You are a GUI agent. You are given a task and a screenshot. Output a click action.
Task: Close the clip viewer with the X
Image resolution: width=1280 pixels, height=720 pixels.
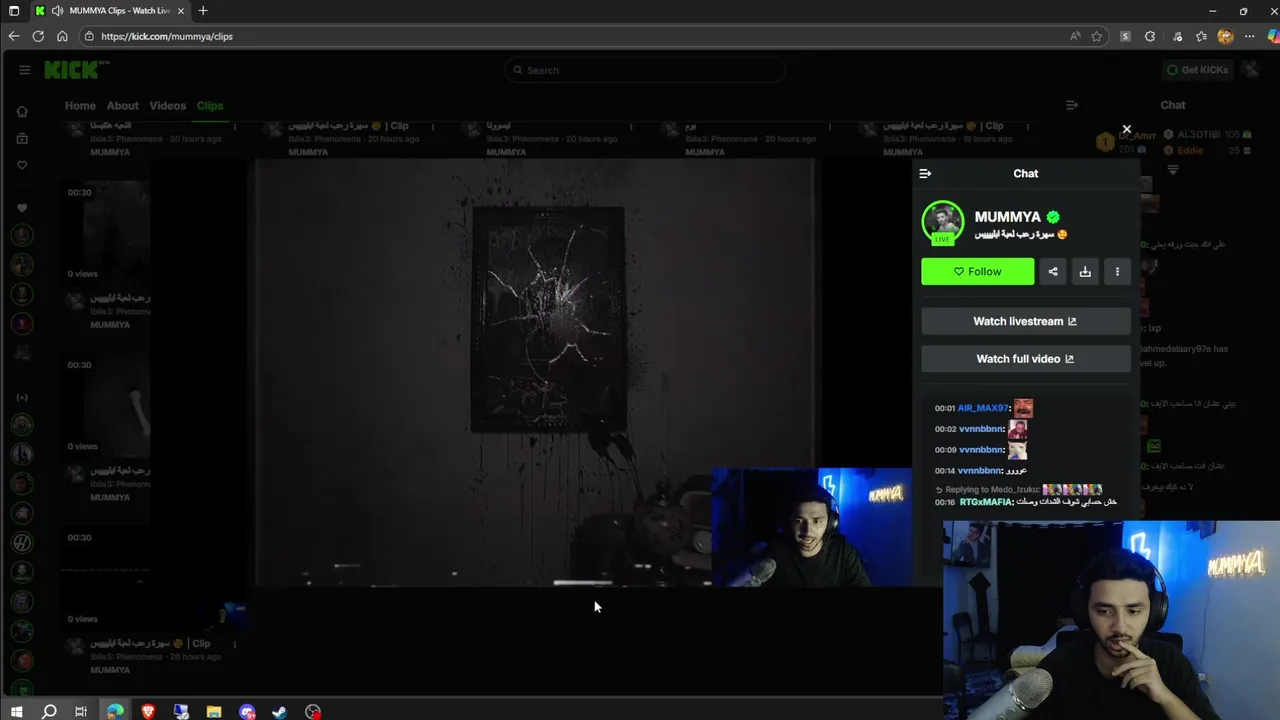(1127, 130)
